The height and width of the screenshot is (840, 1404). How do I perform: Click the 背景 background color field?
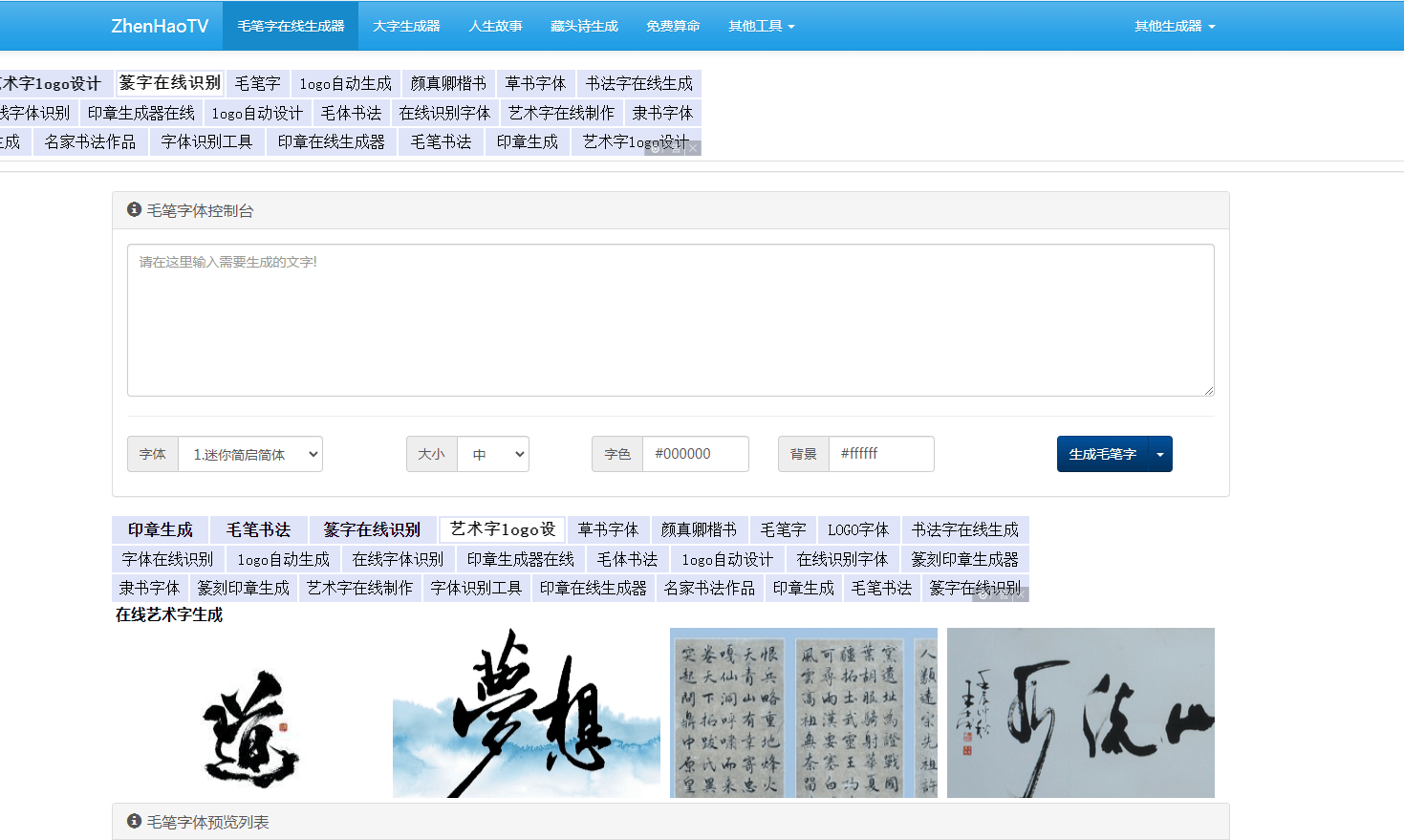880,454
